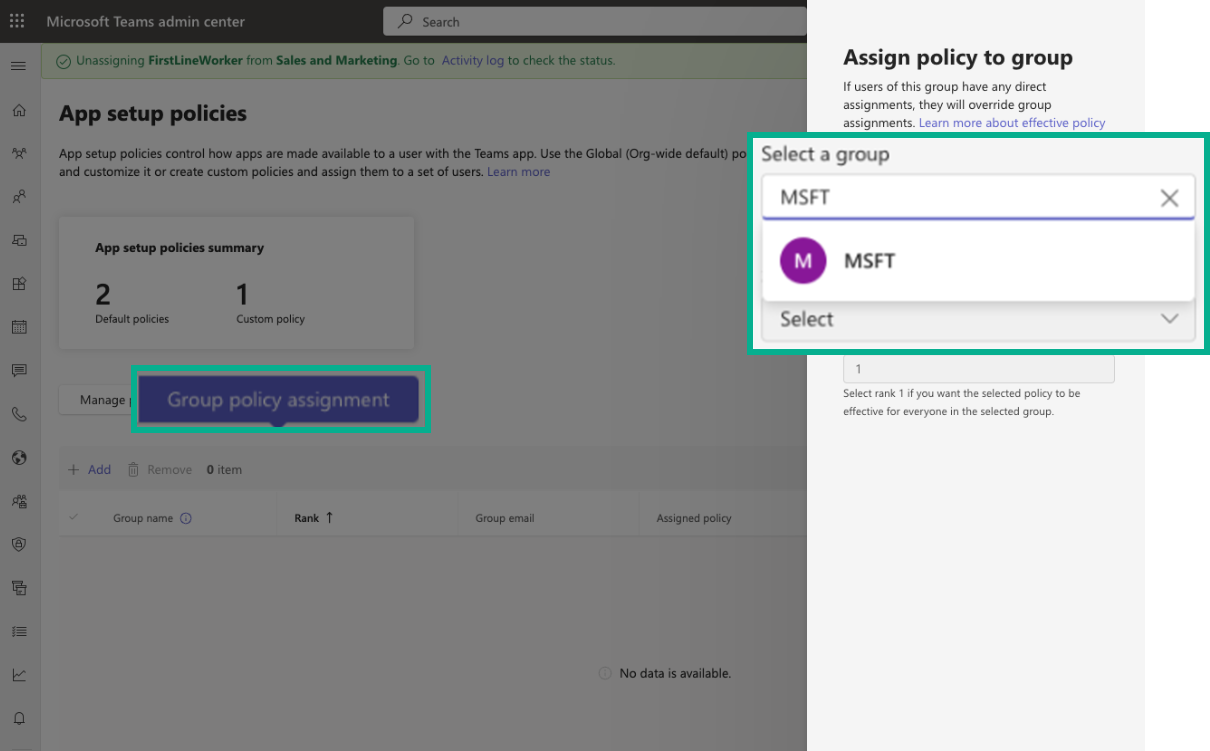Click the Group email column header
Image resolution: width=1210 pixels, height=751 pixels.
(x=505, y=518)
